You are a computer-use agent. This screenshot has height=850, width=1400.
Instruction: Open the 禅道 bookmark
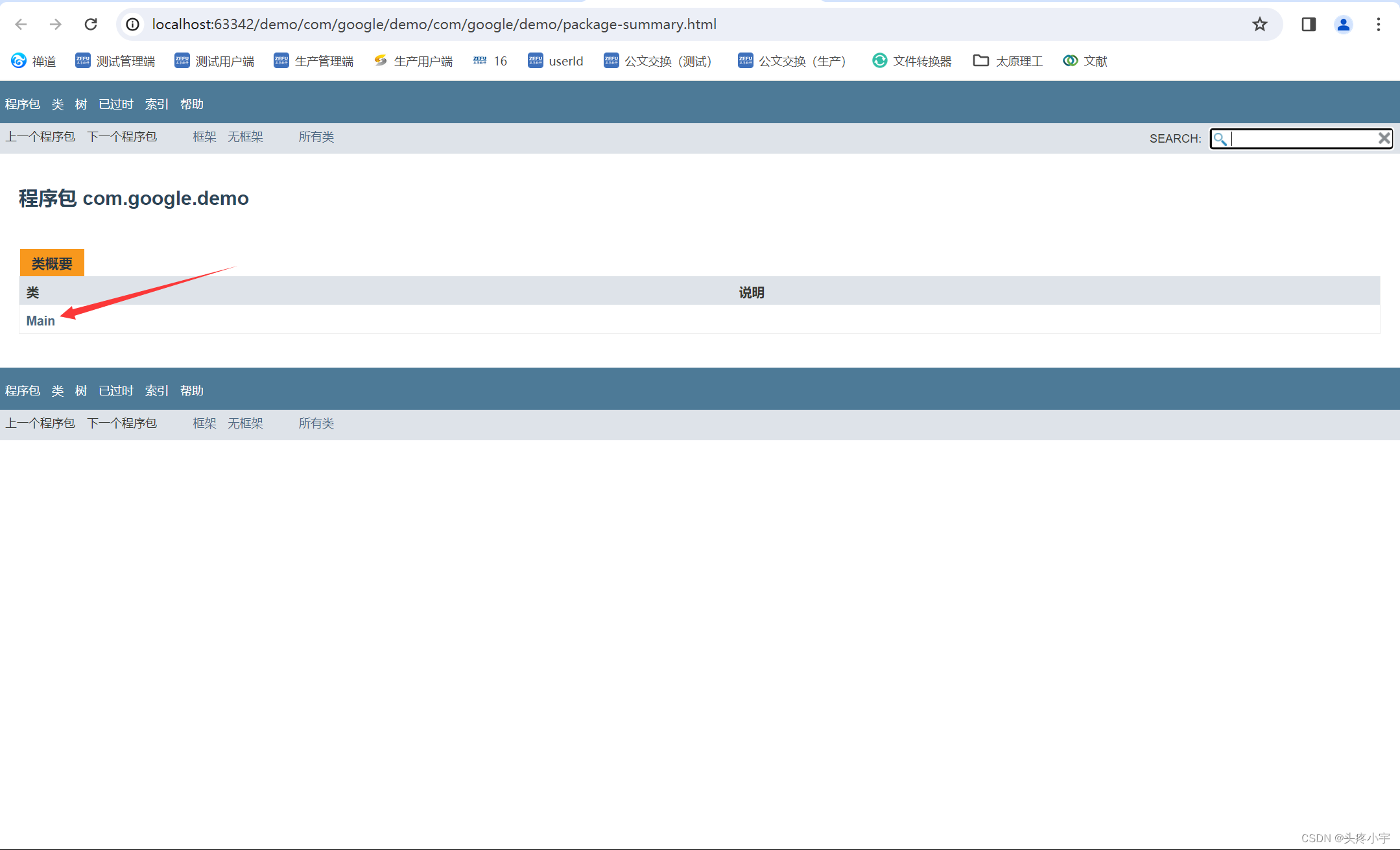coord(34,61)
